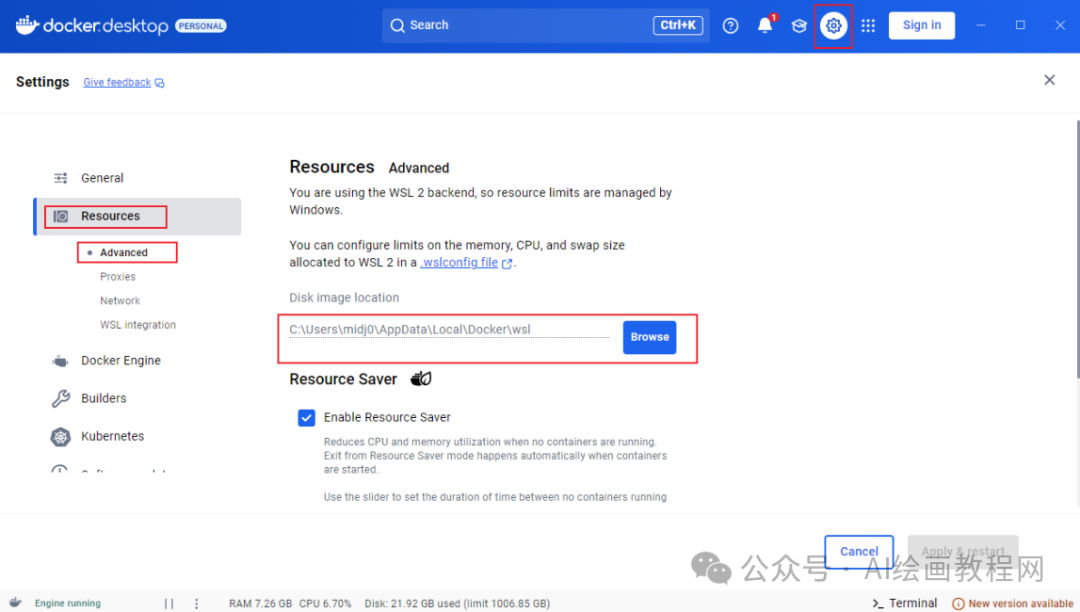Click the Disk image location label
The image size is (1080, 612).
pyautogui.click(x=344, y=298)
